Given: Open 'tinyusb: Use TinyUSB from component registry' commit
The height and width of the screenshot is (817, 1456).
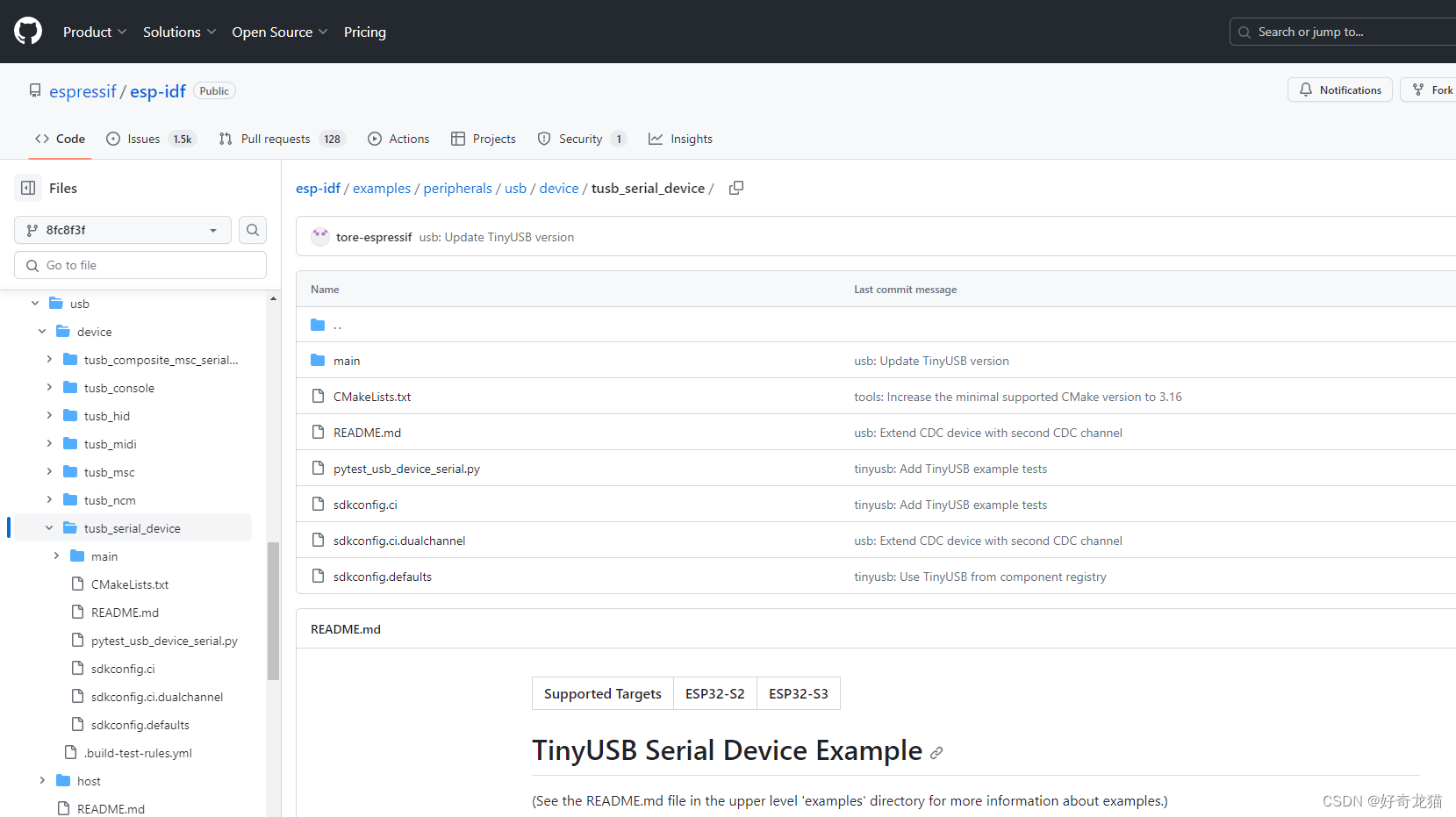Looking at the screenshot, I should click(980, 577).
